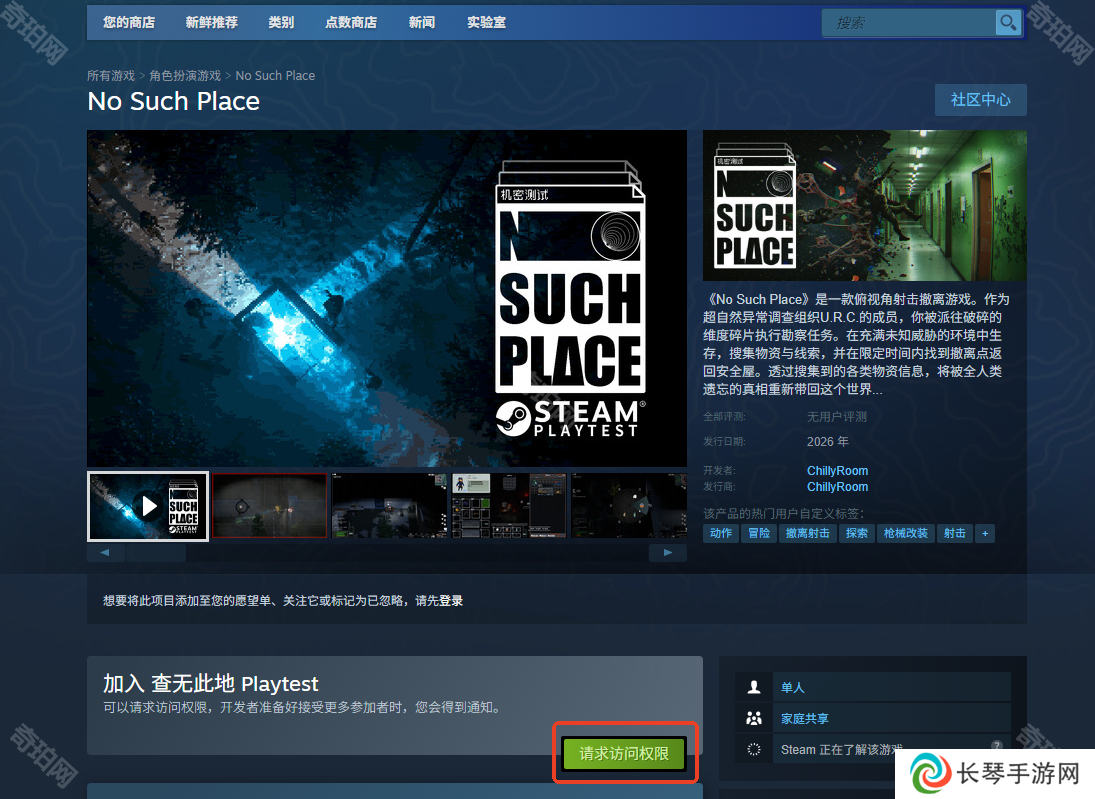1095x799 pixels.
Task: Click the Steam learning spinner icon
Action: [754, 749]
